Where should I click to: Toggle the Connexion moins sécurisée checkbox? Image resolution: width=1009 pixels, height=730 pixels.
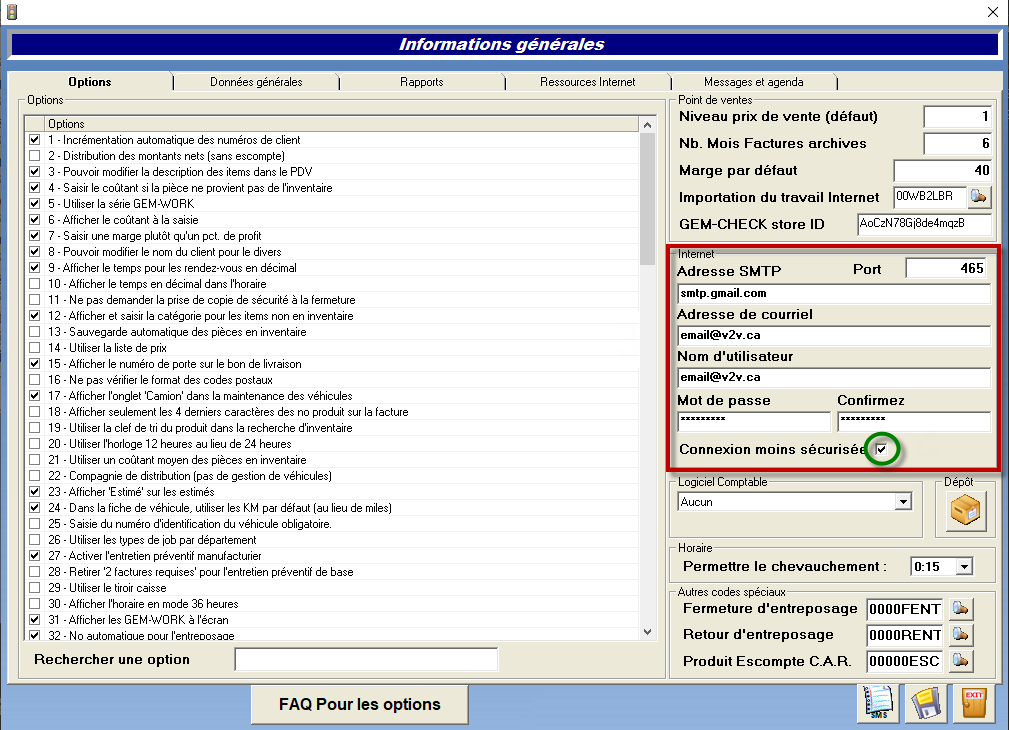pos(882,449)
